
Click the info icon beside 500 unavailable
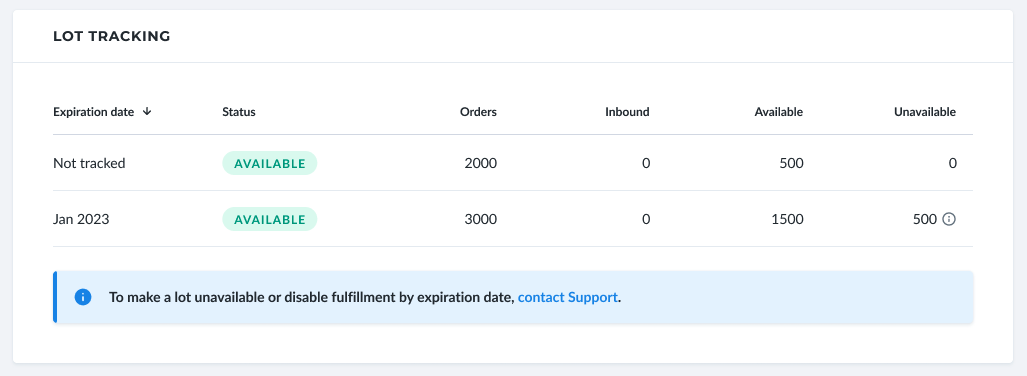click(x=948, y=219)
